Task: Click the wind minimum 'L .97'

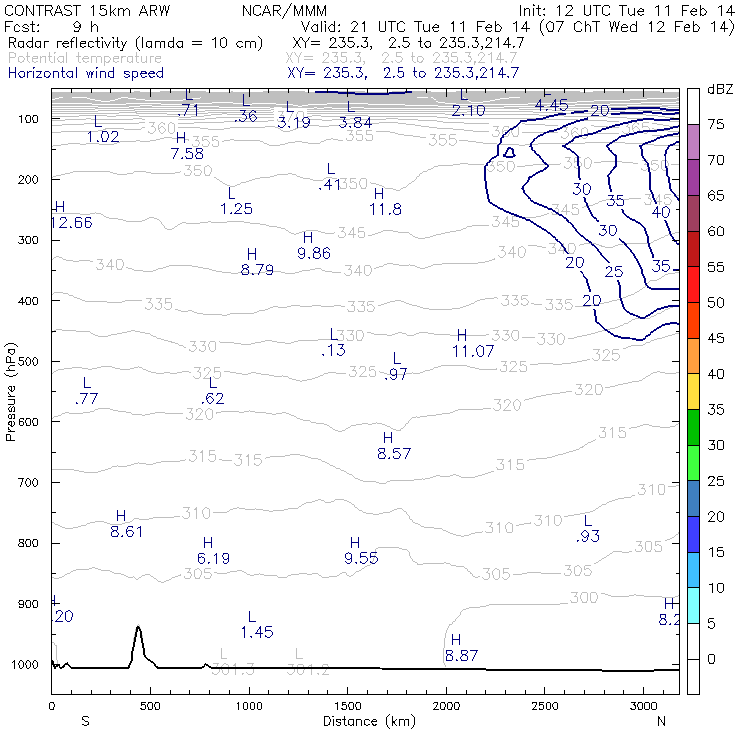Action: [395, 366]
